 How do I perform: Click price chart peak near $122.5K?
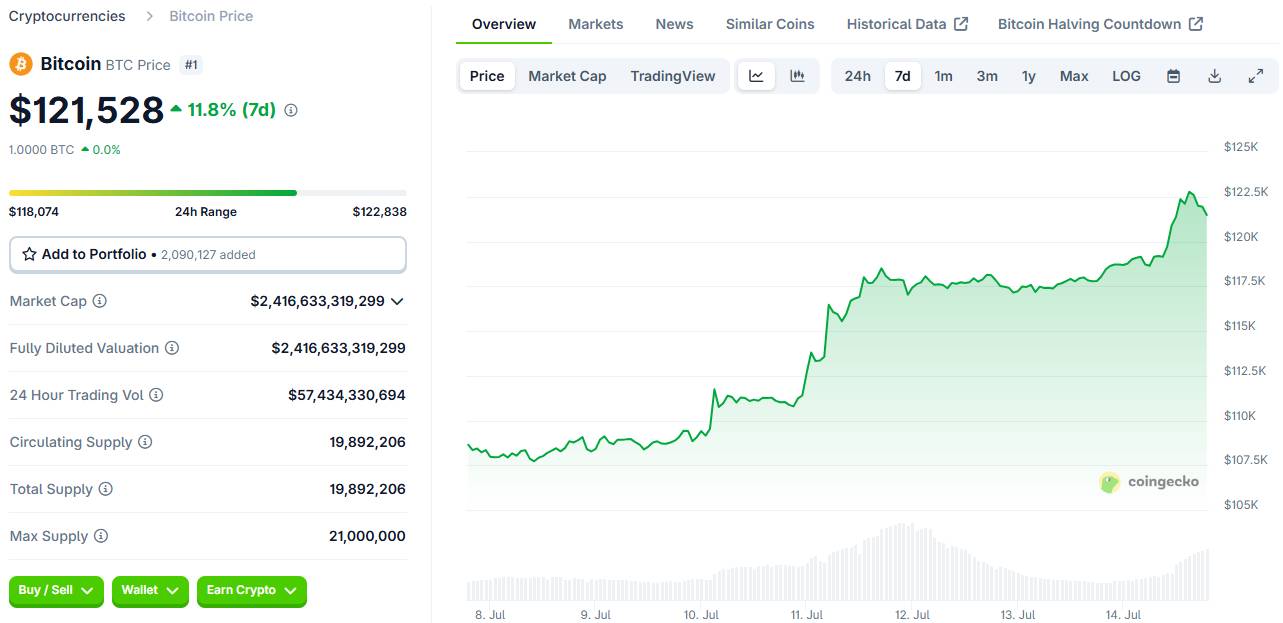point(1190,193)
